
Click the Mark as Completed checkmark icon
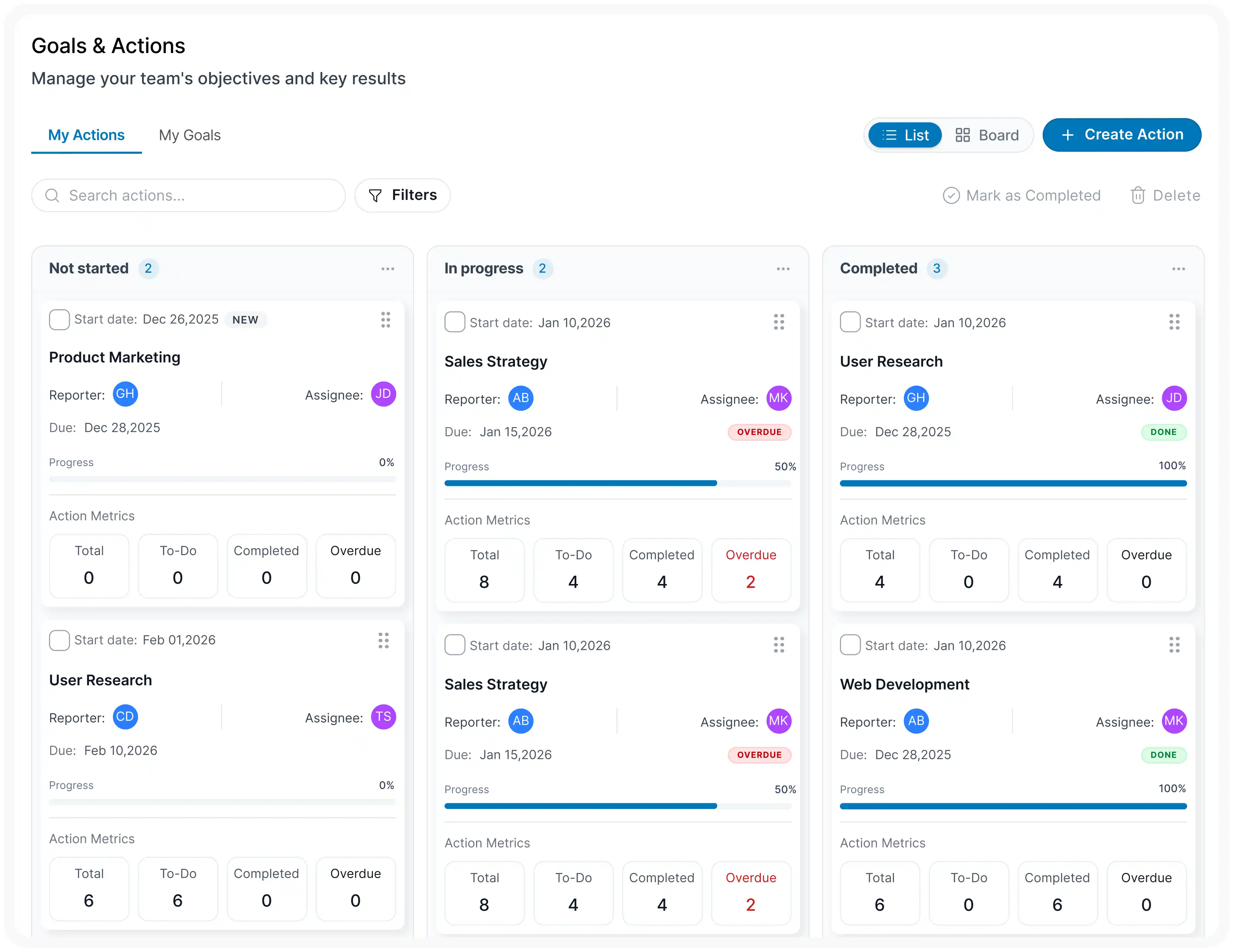click(951, 195)
